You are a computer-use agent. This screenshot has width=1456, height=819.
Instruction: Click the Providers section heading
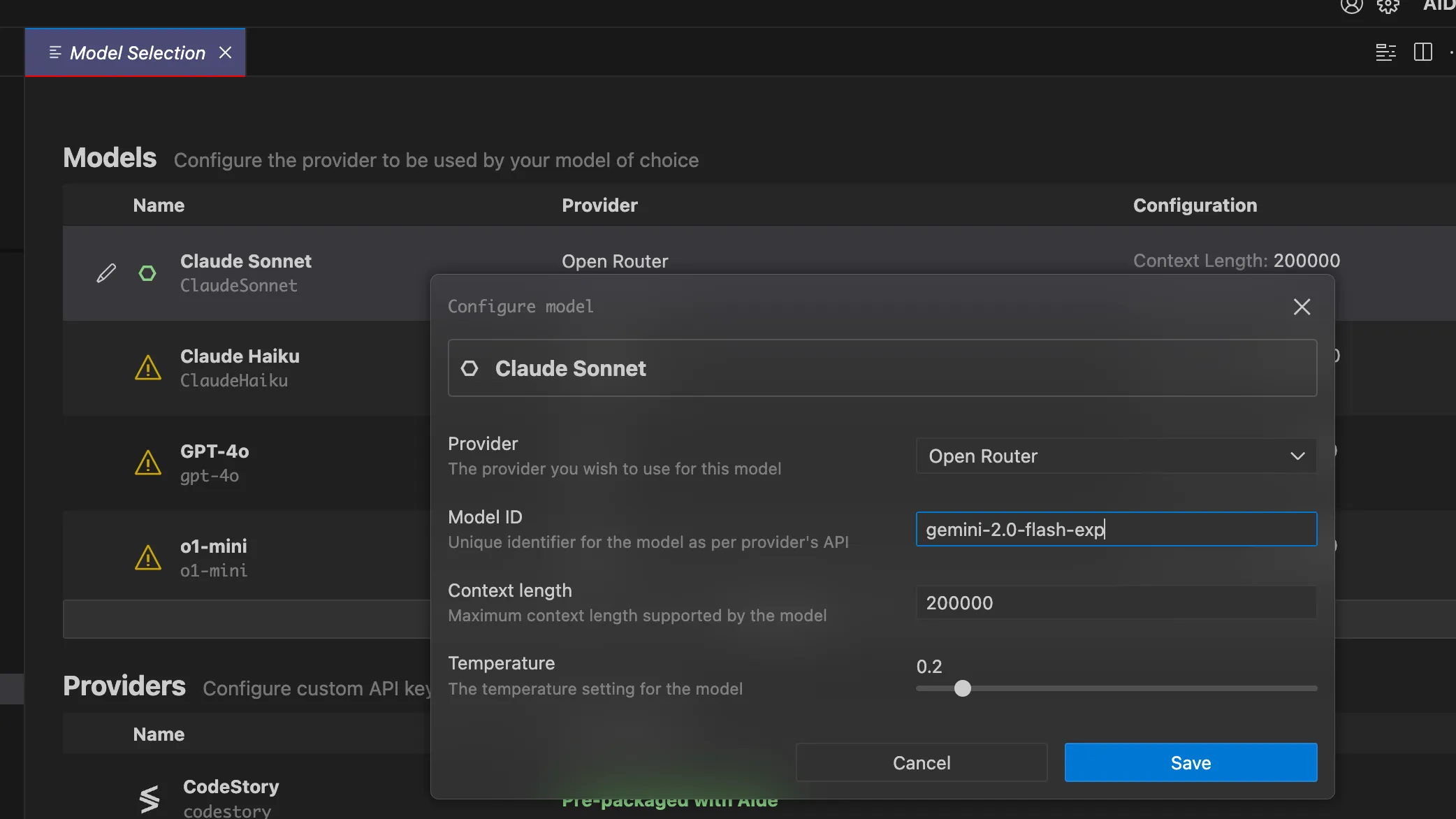pos(124,686)
